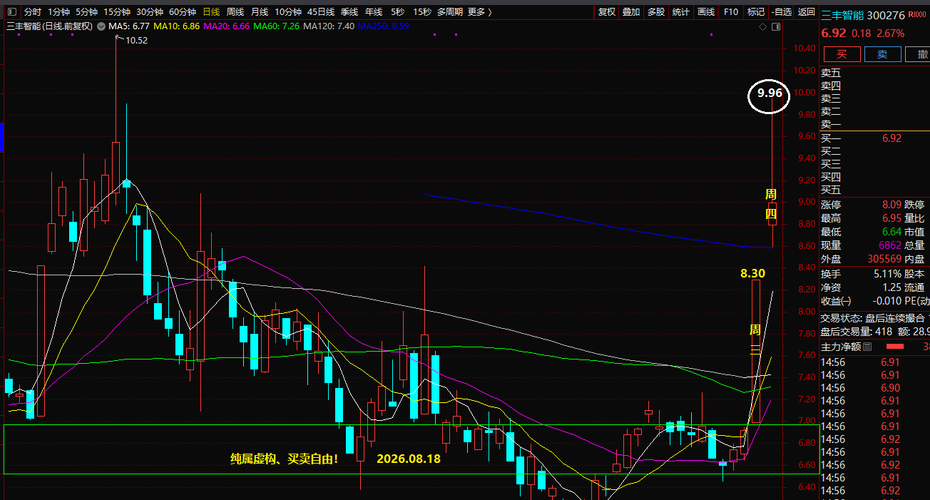The height and width of the screenshot is (500, 930).
Task: Click the 叠加 overlay toolbar button
Action: pyautogui.click(x=631, y=12)
